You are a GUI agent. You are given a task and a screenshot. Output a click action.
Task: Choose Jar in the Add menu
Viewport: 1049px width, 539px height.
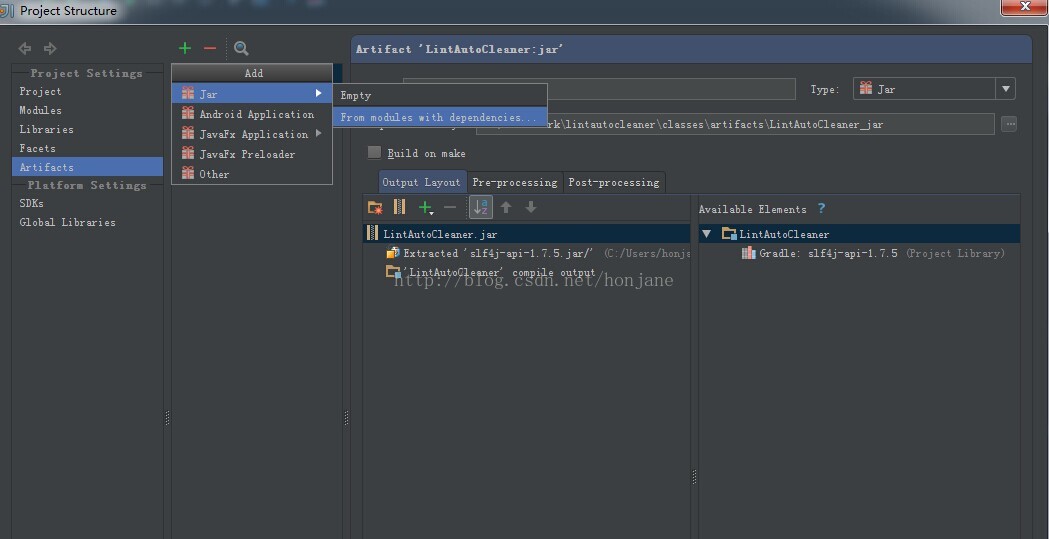252,94
